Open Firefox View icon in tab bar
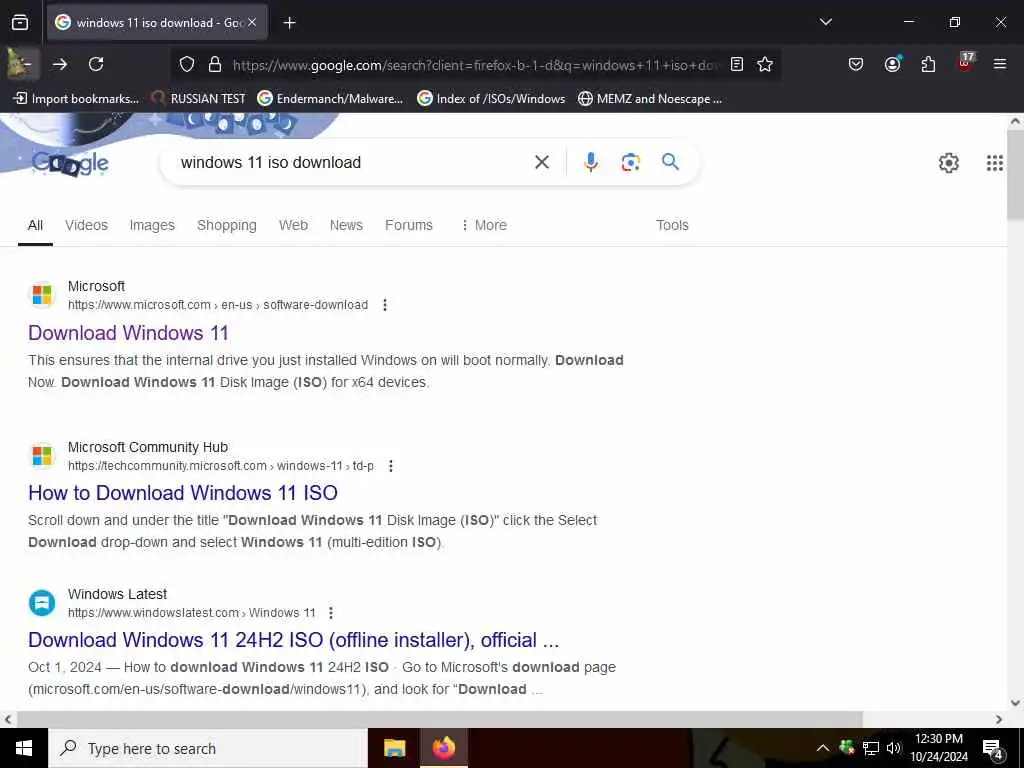The height and width of the screenshot is (768, 1024). point(20,23)
